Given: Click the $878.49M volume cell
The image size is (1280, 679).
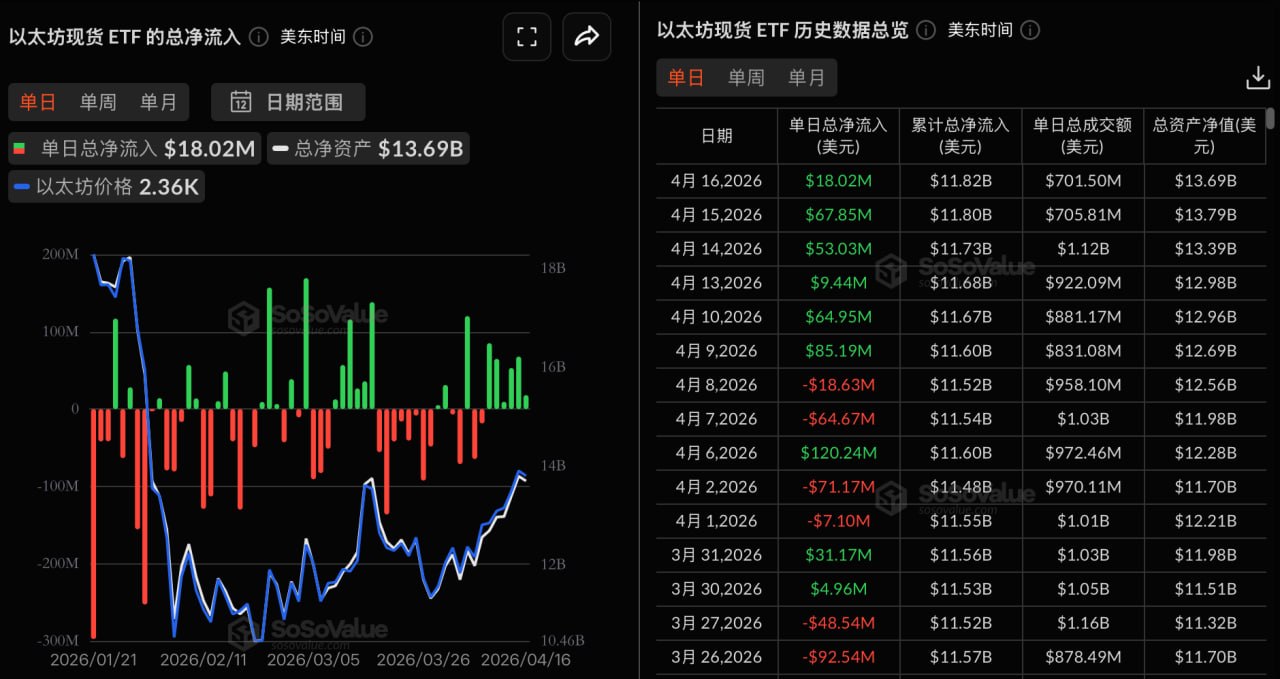Looking at the screenshot, I should (x=1082, y=657).
